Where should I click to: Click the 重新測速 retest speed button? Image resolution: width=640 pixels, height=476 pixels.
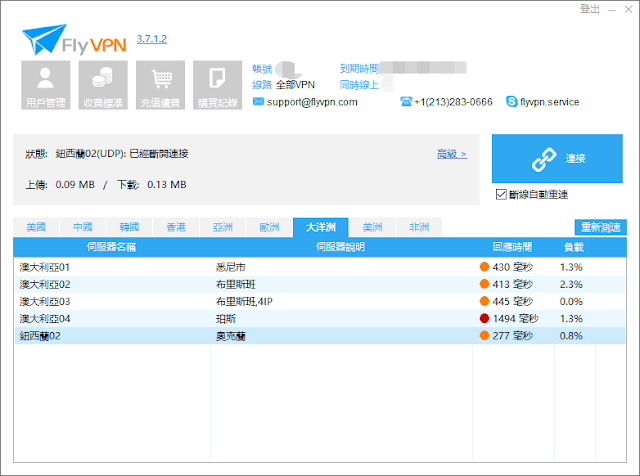click(x=600, y=227)
